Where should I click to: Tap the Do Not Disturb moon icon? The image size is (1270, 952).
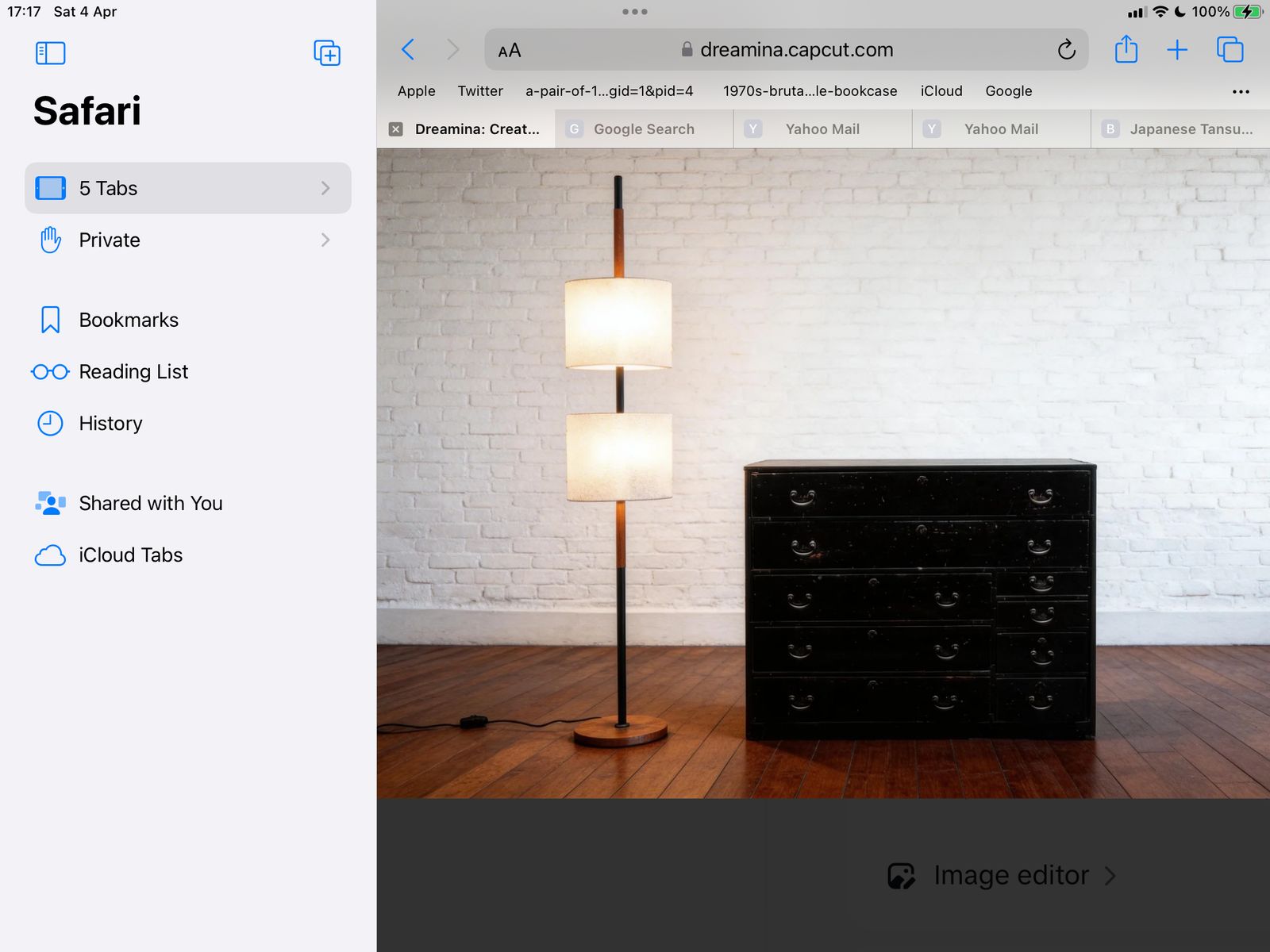coord(1180,12)
